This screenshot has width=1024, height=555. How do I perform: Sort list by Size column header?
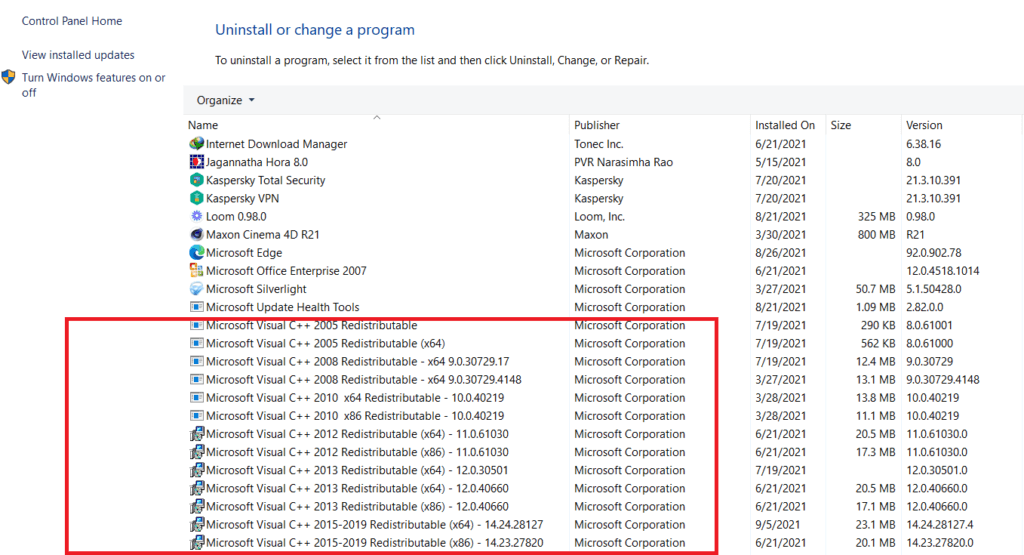840,125
